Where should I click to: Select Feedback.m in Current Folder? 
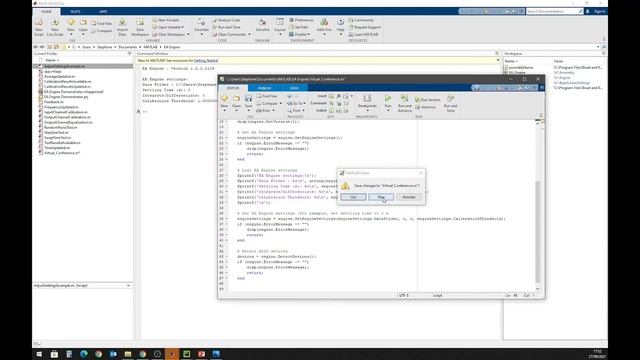point(53,102)
